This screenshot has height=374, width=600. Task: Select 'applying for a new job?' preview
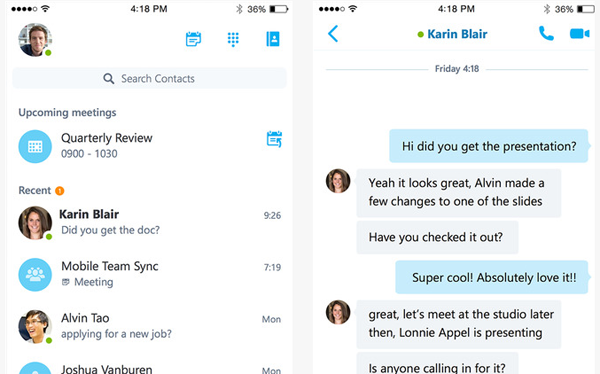[116, 334]
